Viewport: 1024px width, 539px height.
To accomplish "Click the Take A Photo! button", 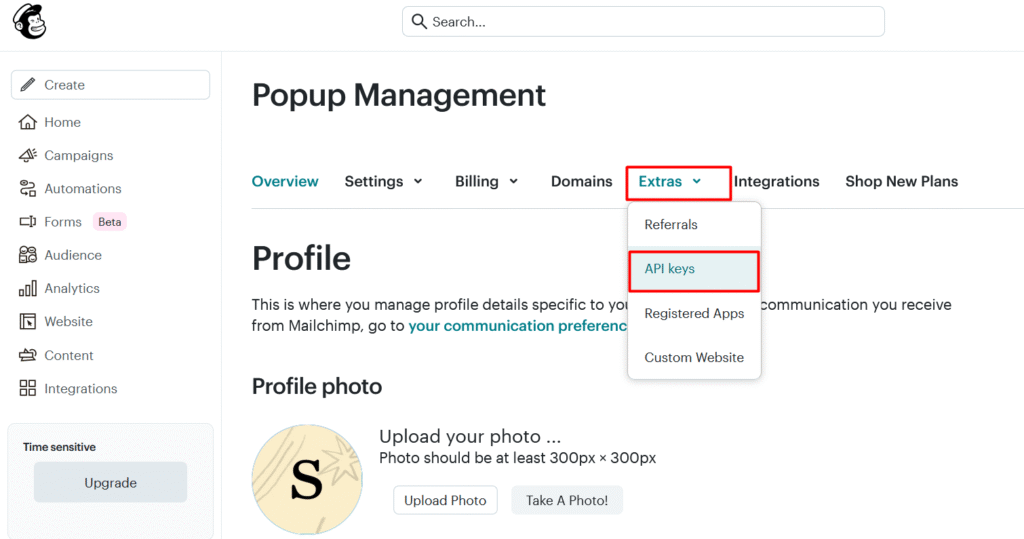I will click(567, 500).
